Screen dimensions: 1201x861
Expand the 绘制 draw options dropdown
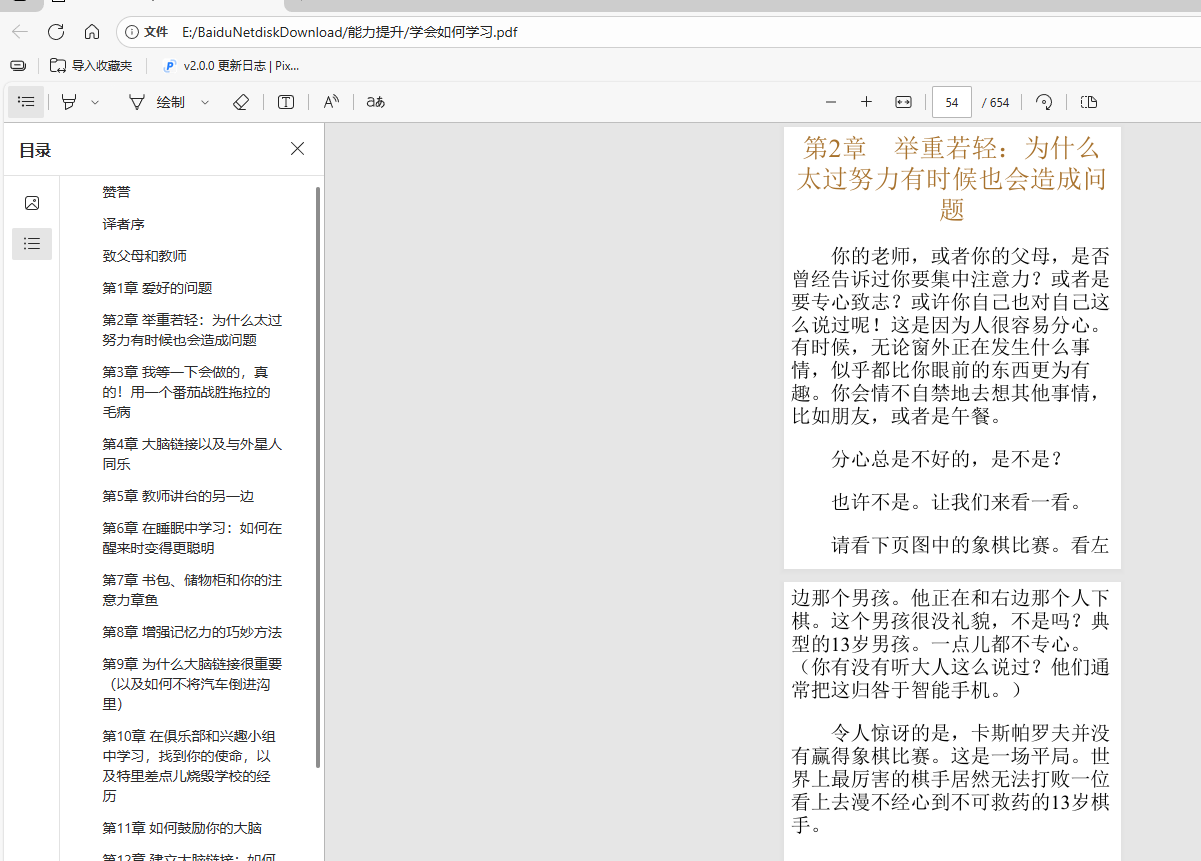coord(205,102)
